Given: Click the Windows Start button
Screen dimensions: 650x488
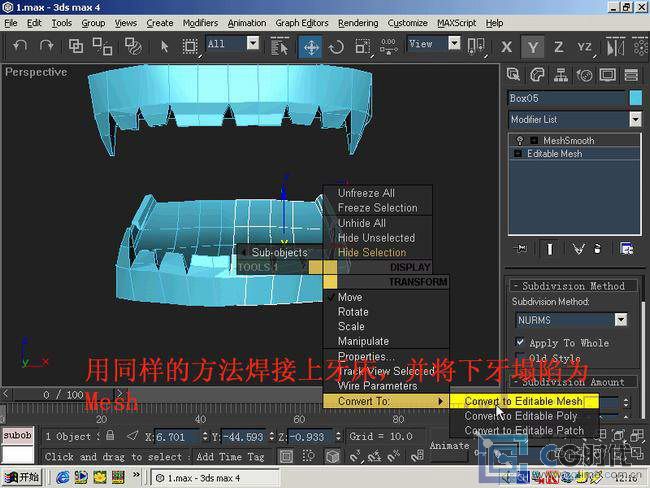Looking at the screenshot, I should (22, 477).
